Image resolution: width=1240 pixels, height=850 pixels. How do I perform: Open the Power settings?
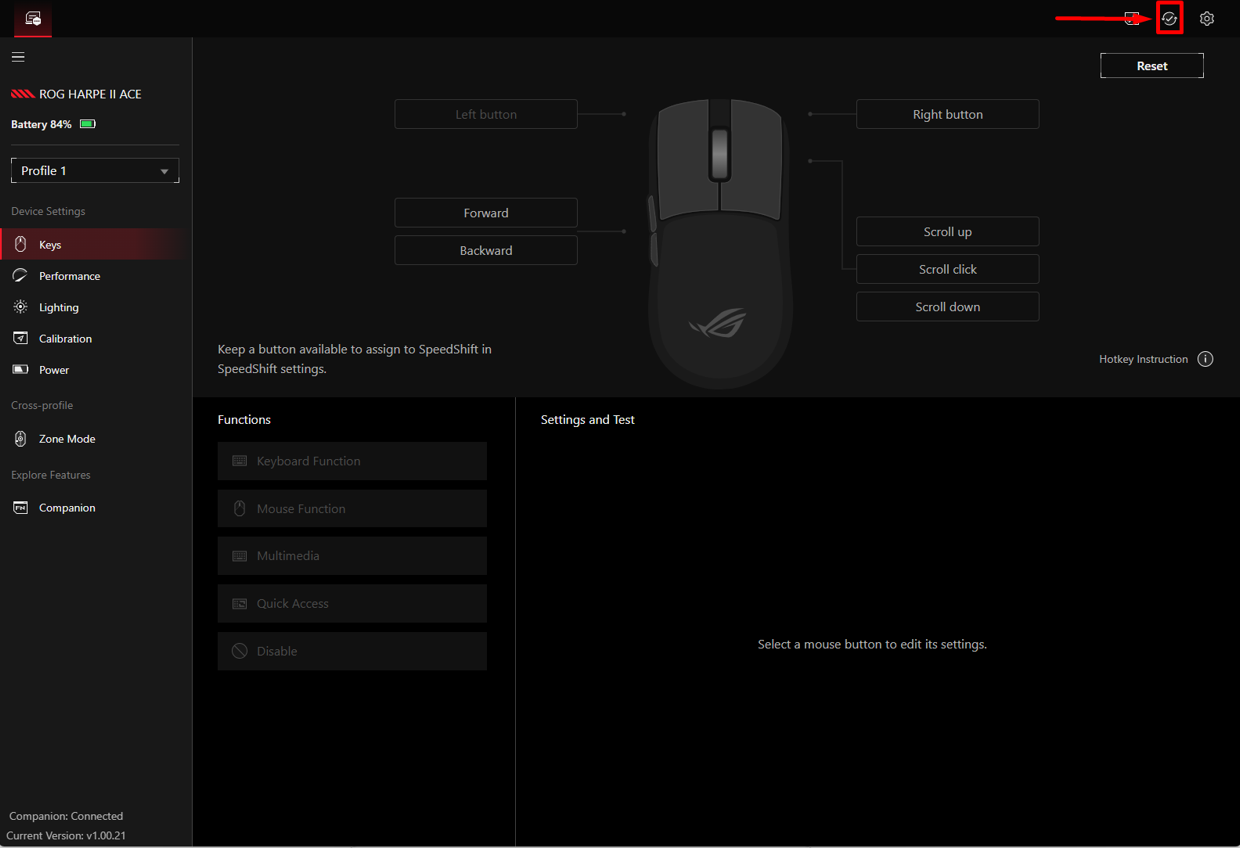click(95, 370)
